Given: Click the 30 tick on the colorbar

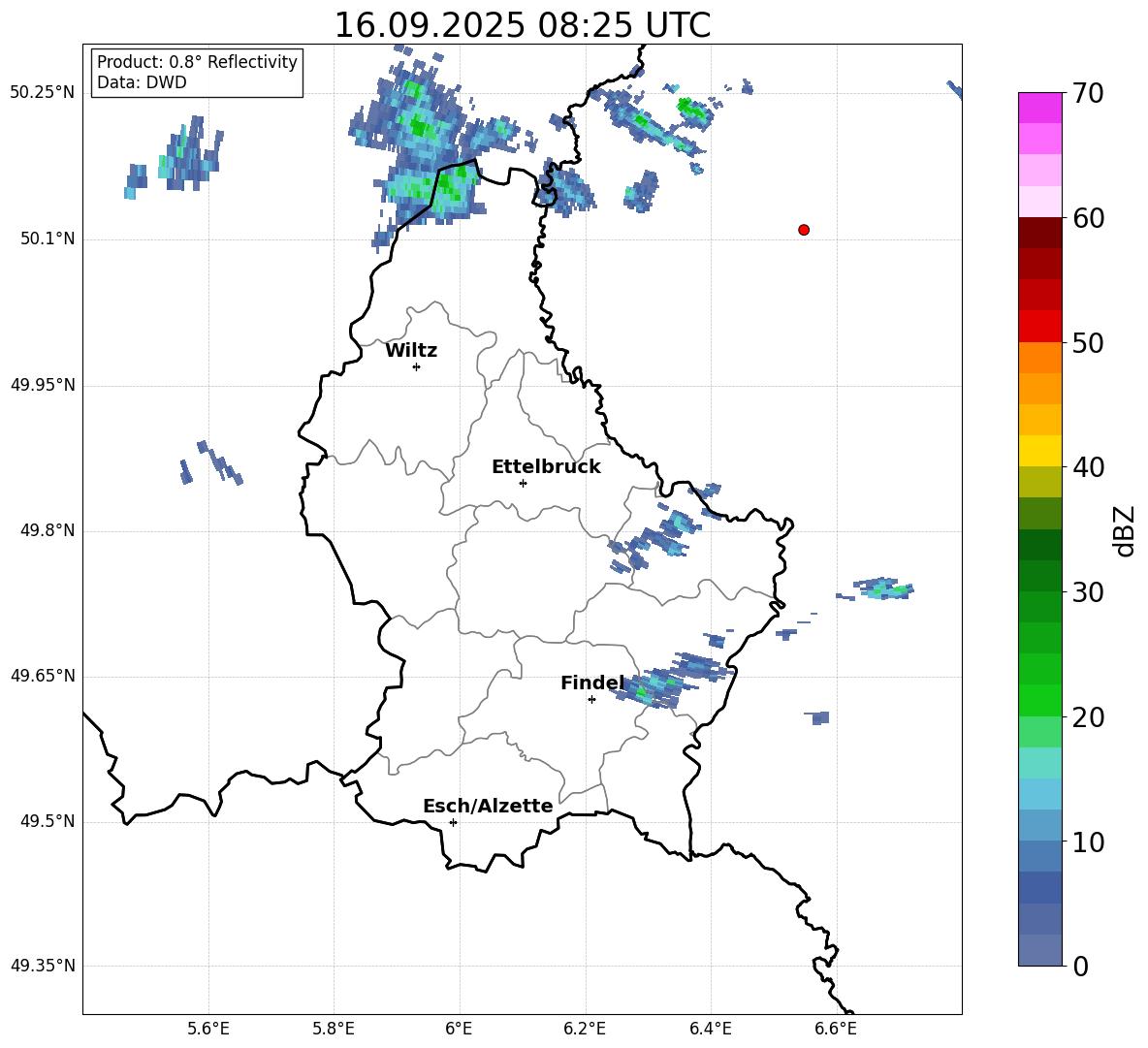Looking at the screenshot, I should pos(1088,592).
